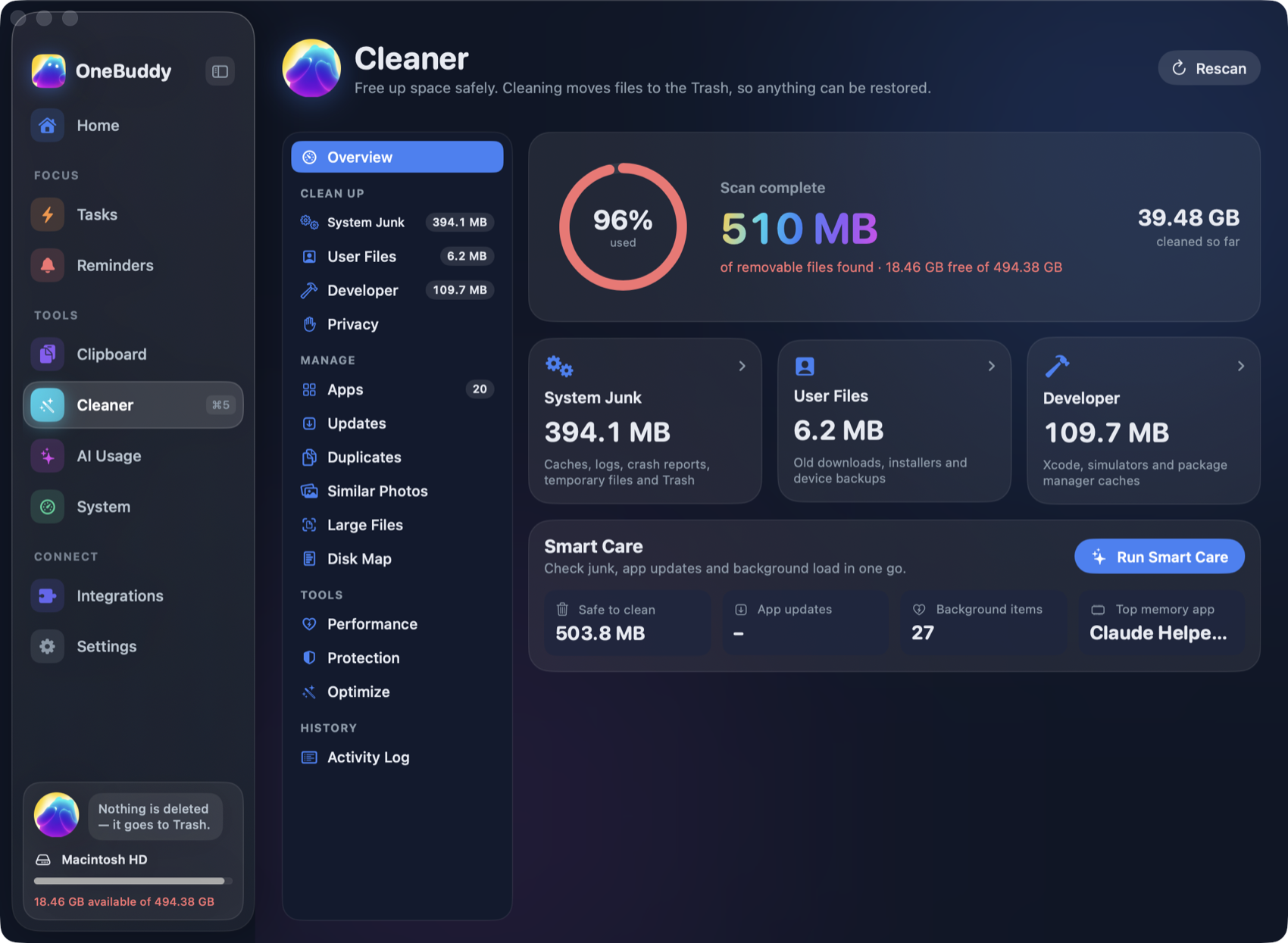The height and width of the screenshot is (943, 1288).
Task: Click the Tasks lightning bolt icon
Action: point(47,214)
